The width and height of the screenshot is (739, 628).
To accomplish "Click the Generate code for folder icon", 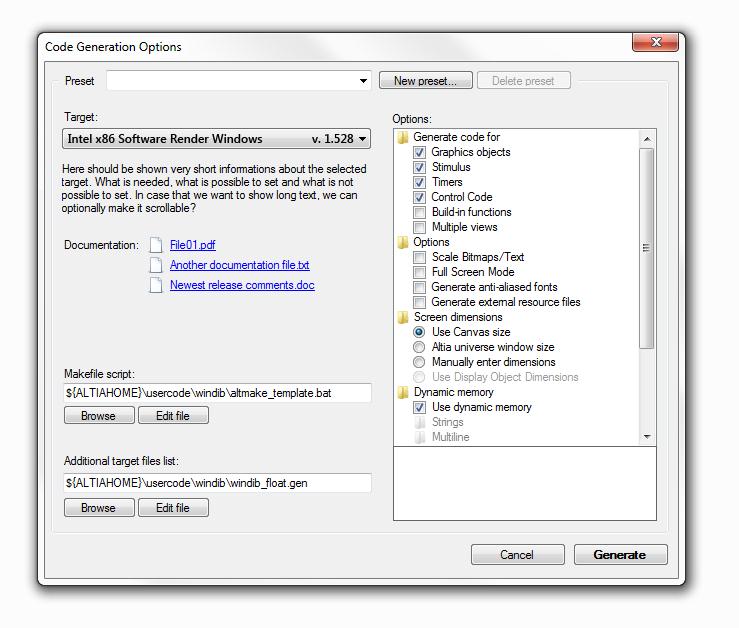I will (x=403, y=137).
